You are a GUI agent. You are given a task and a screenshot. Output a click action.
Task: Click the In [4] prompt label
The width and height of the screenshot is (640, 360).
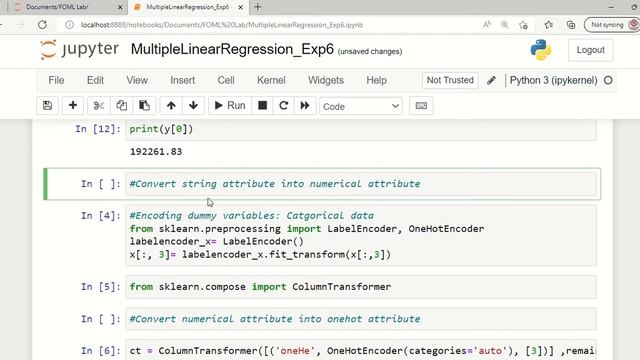[100, 216]
